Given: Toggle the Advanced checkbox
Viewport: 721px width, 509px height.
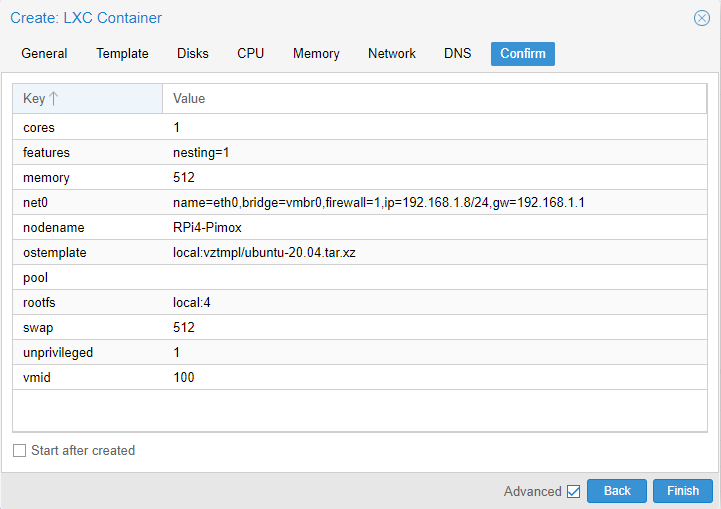Looking at the screenshot, I should click(573, 491).
